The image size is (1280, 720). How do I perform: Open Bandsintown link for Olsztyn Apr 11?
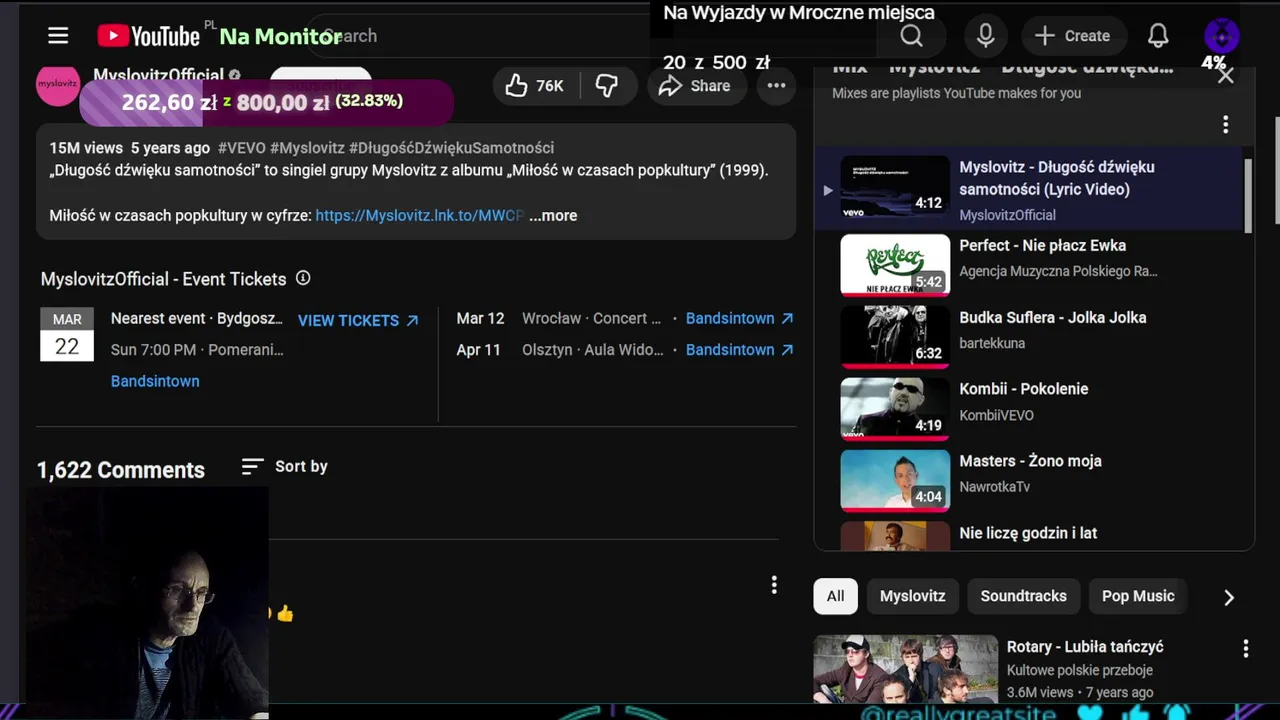tap(739, 350)
